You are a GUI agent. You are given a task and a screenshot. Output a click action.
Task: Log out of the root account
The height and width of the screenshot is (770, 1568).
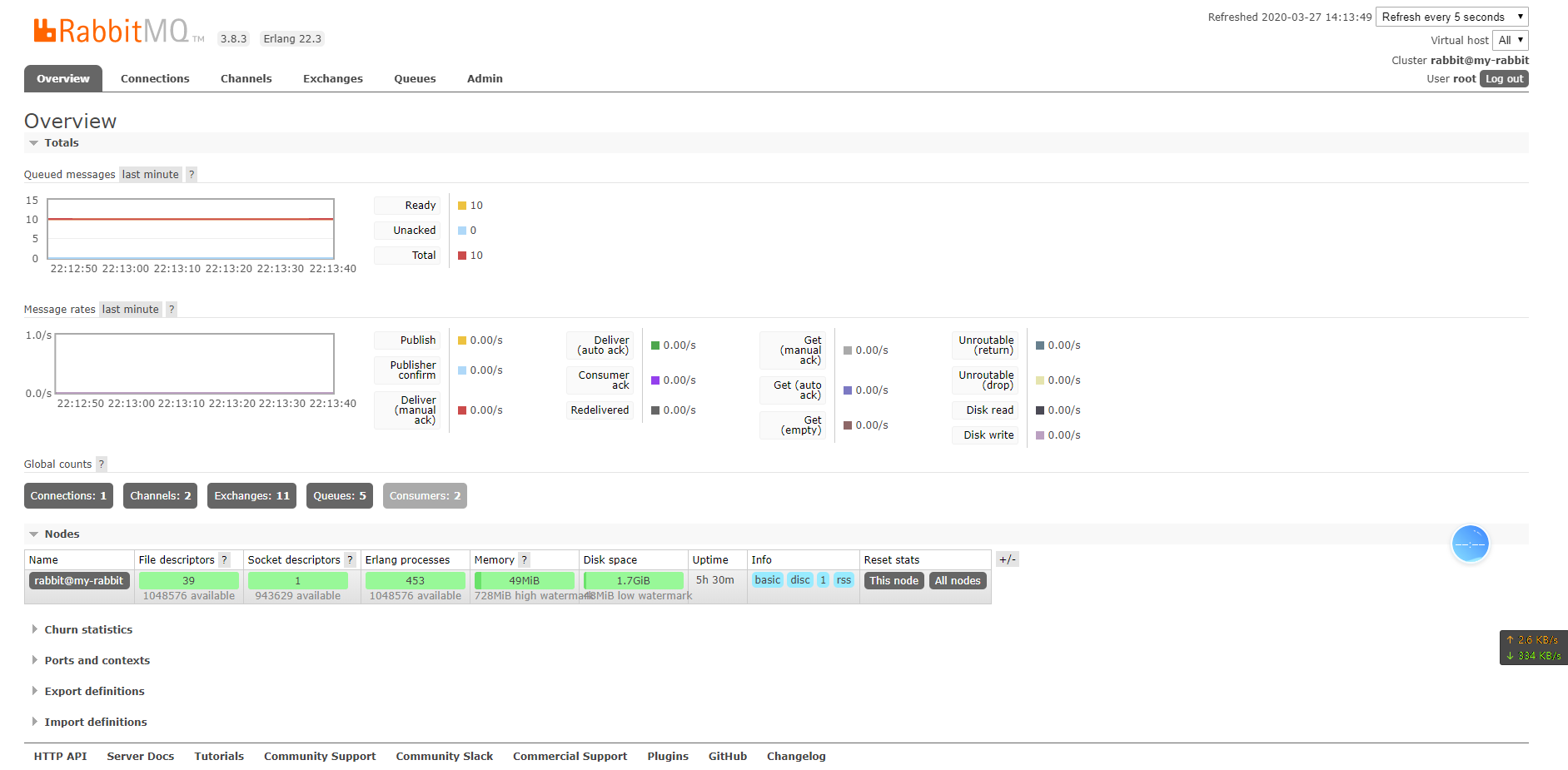1504,79
